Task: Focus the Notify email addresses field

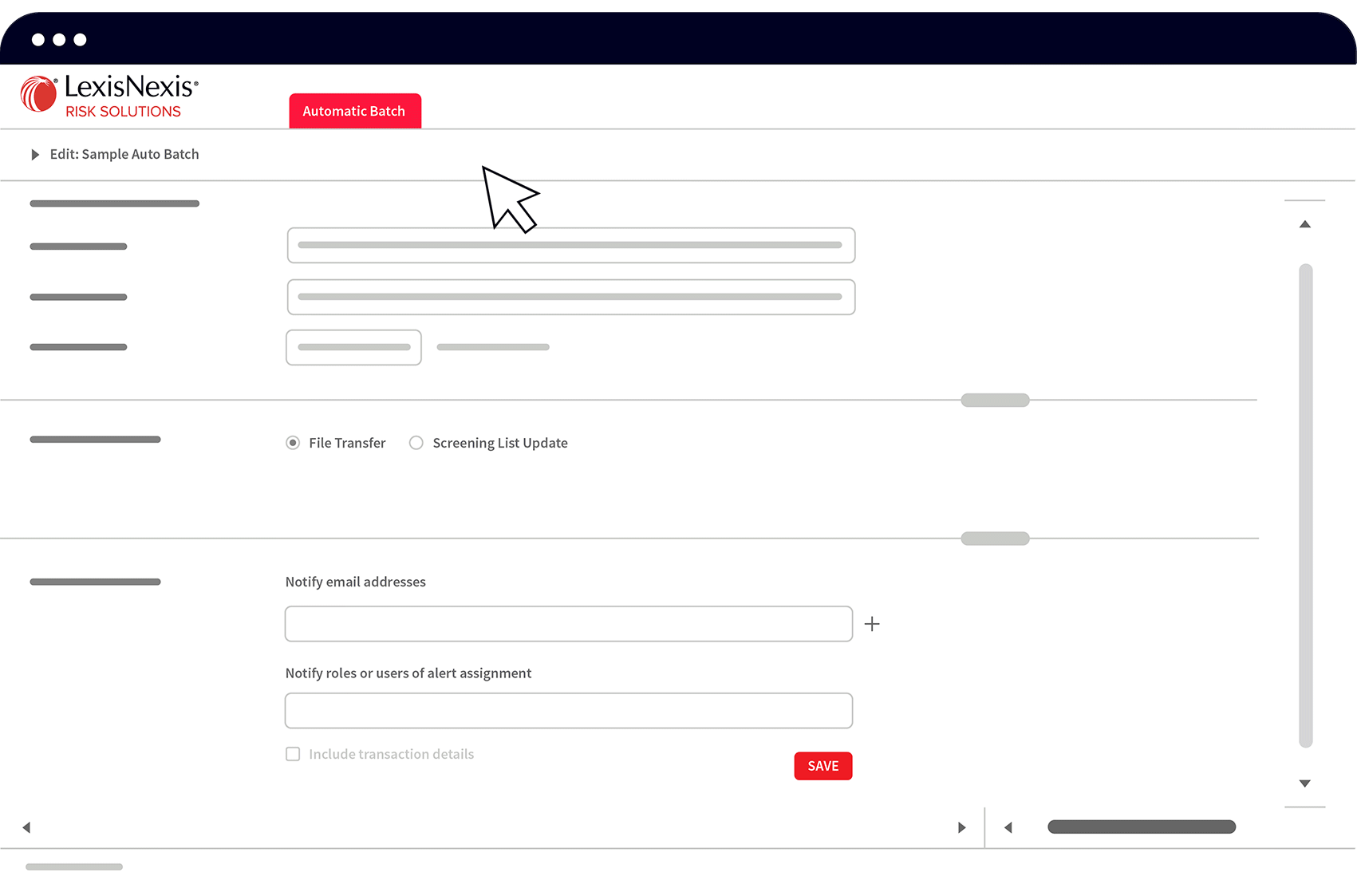Action: (x=568, y=624)
